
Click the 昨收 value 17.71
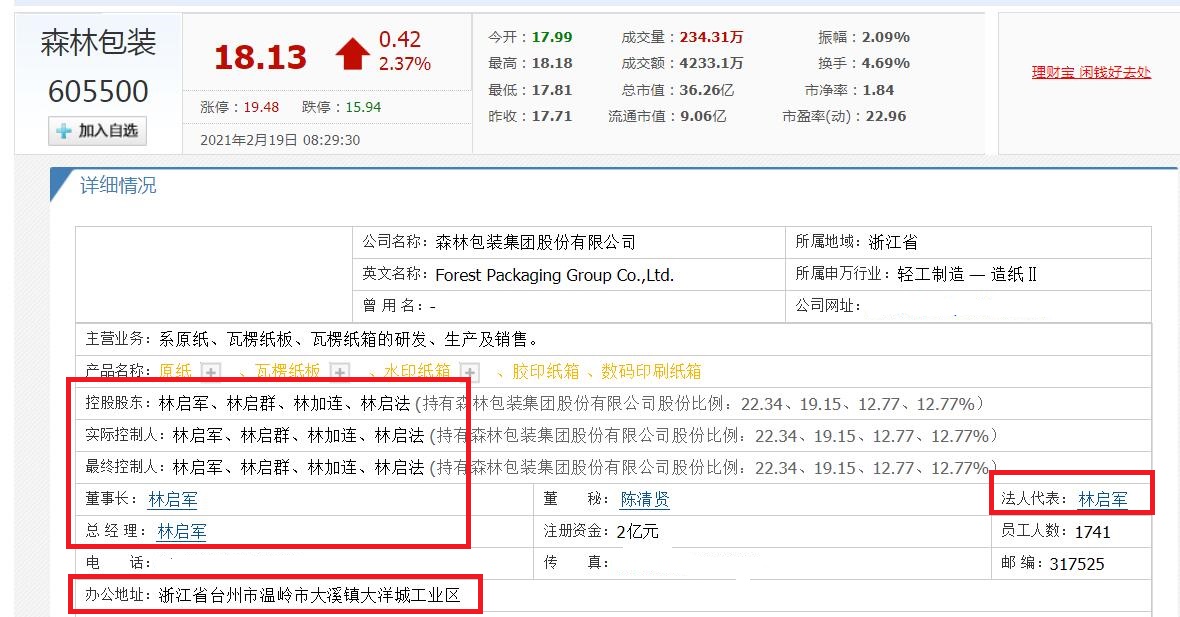tap(552, 116)
